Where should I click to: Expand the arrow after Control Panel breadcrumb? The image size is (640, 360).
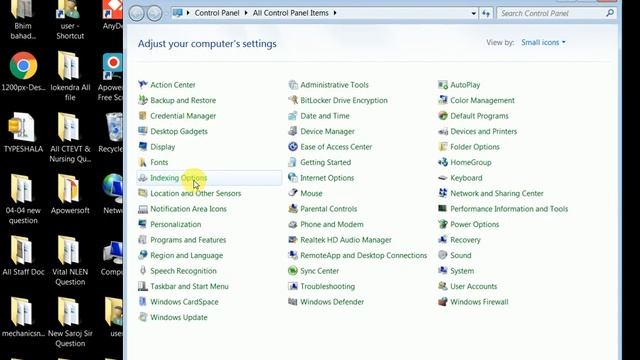click(x=246, y=13)
